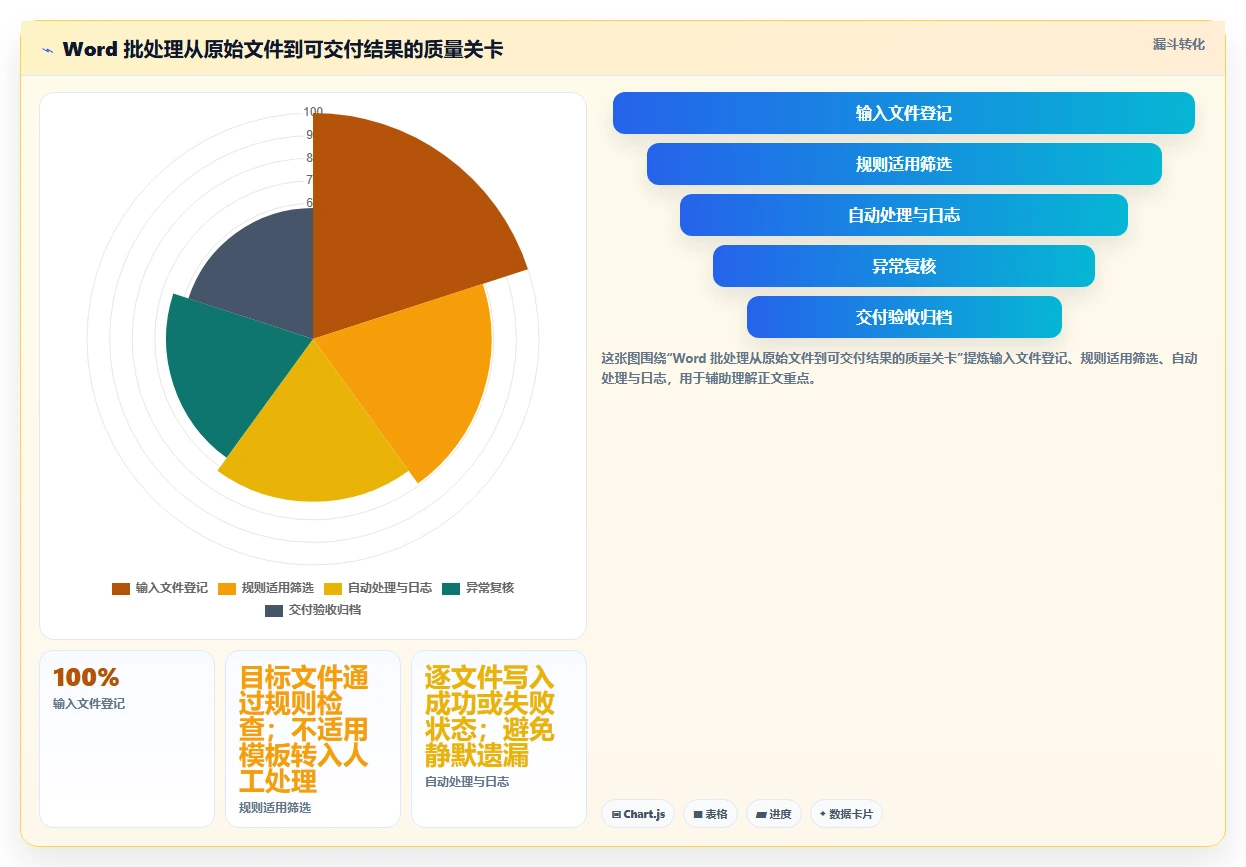
Task: Select the 自动处理与日志 funnel stage
Action: click(904, 215)
